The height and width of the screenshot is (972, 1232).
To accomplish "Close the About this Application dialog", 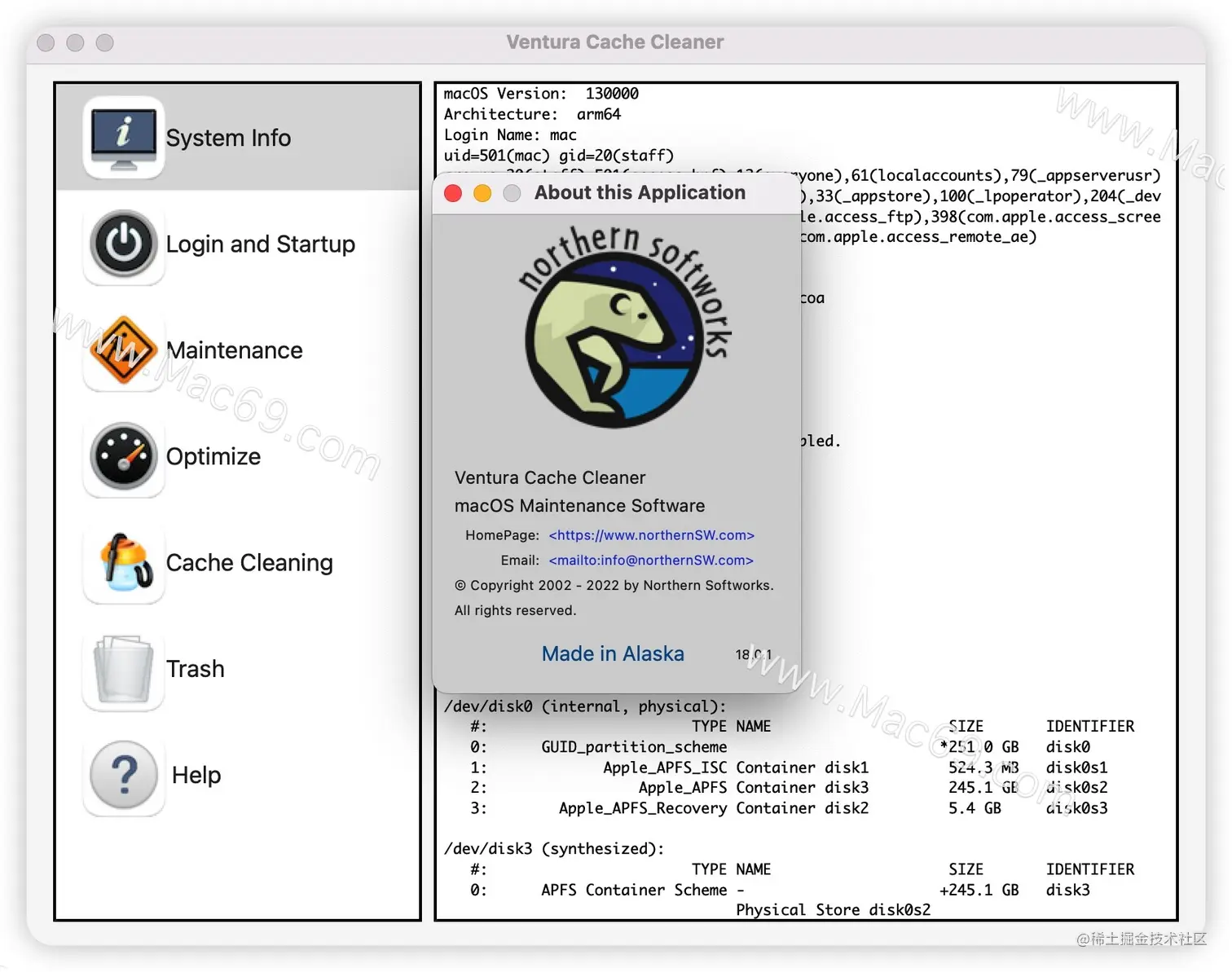I will pos(453,193).
